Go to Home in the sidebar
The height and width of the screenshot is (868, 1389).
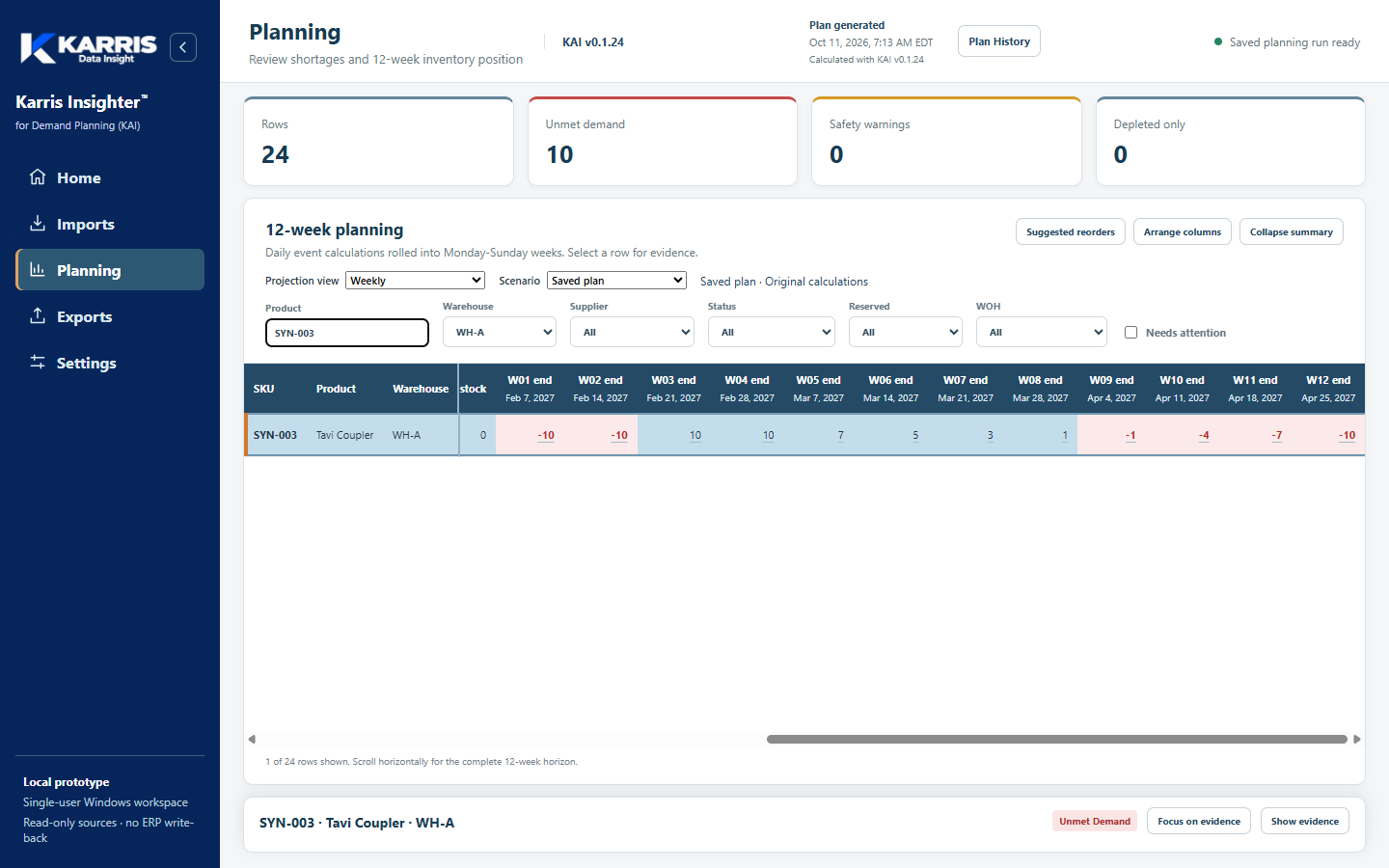click(x=110, y=177)
